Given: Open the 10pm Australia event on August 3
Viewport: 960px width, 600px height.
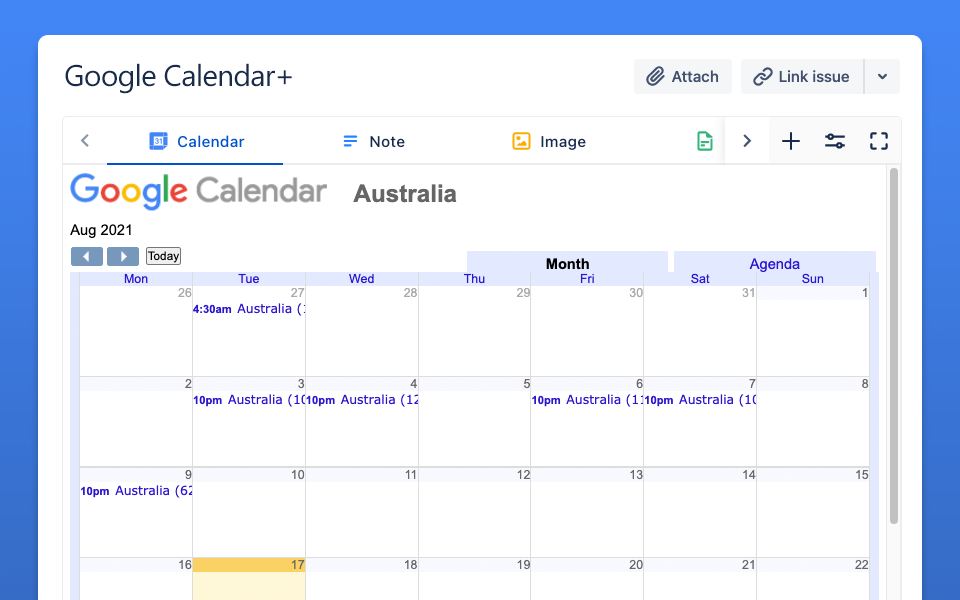Looking at the screenshot, I should (x=249, y=400).
